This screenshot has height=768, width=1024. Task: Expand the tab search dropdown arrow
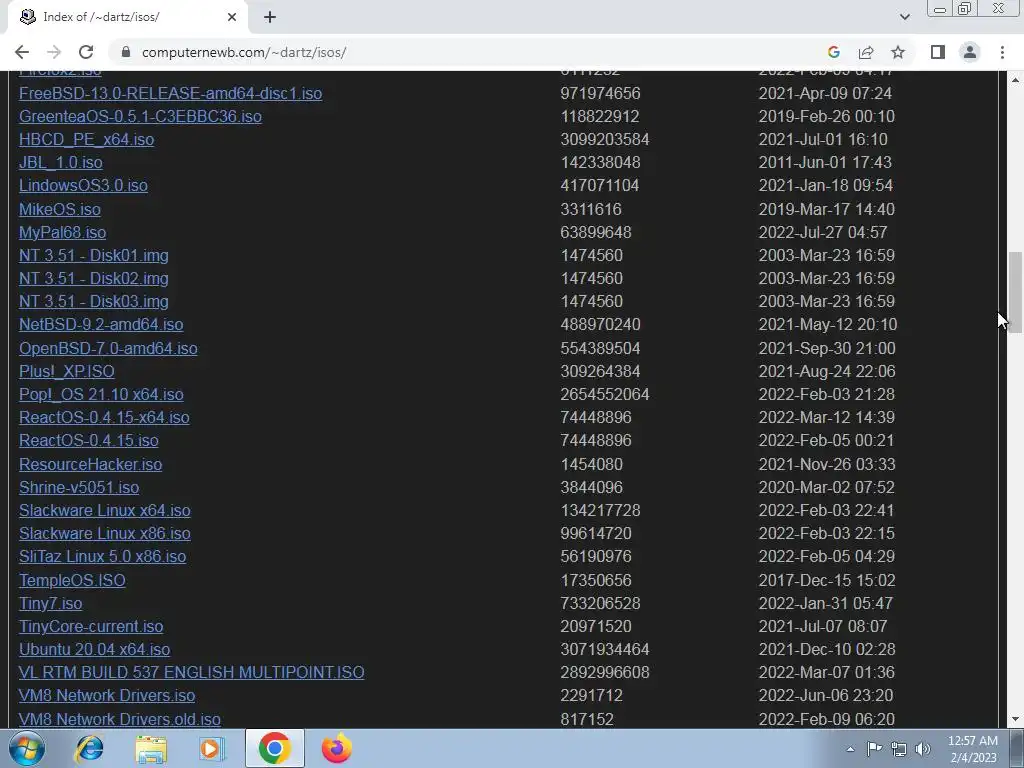904,17
